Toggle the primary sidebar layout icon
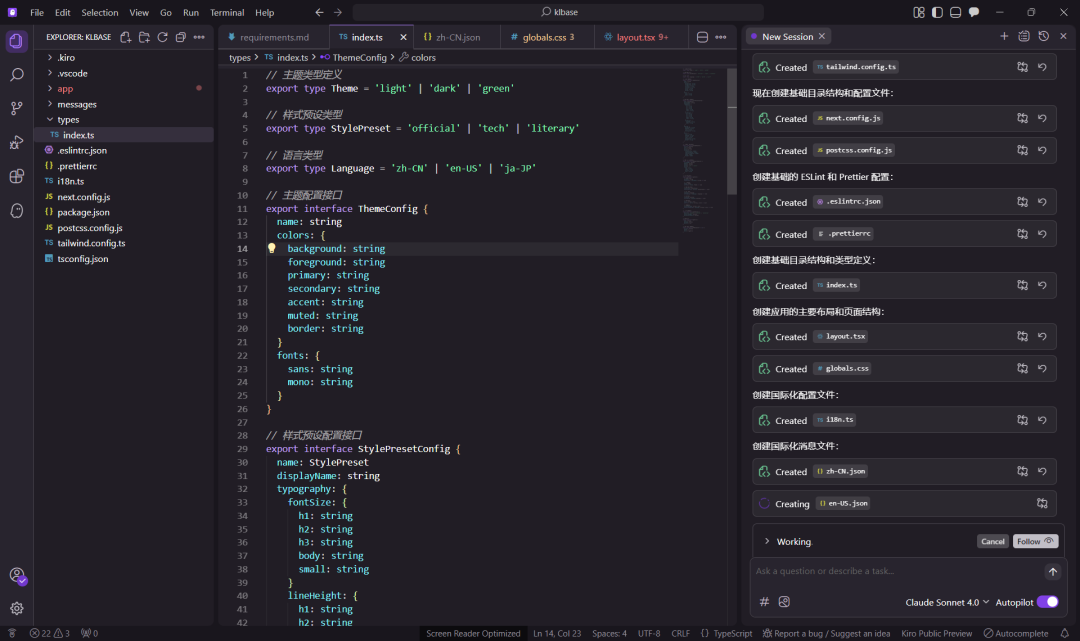Viewport: 1080px width, 641px height. click(937, 12)
